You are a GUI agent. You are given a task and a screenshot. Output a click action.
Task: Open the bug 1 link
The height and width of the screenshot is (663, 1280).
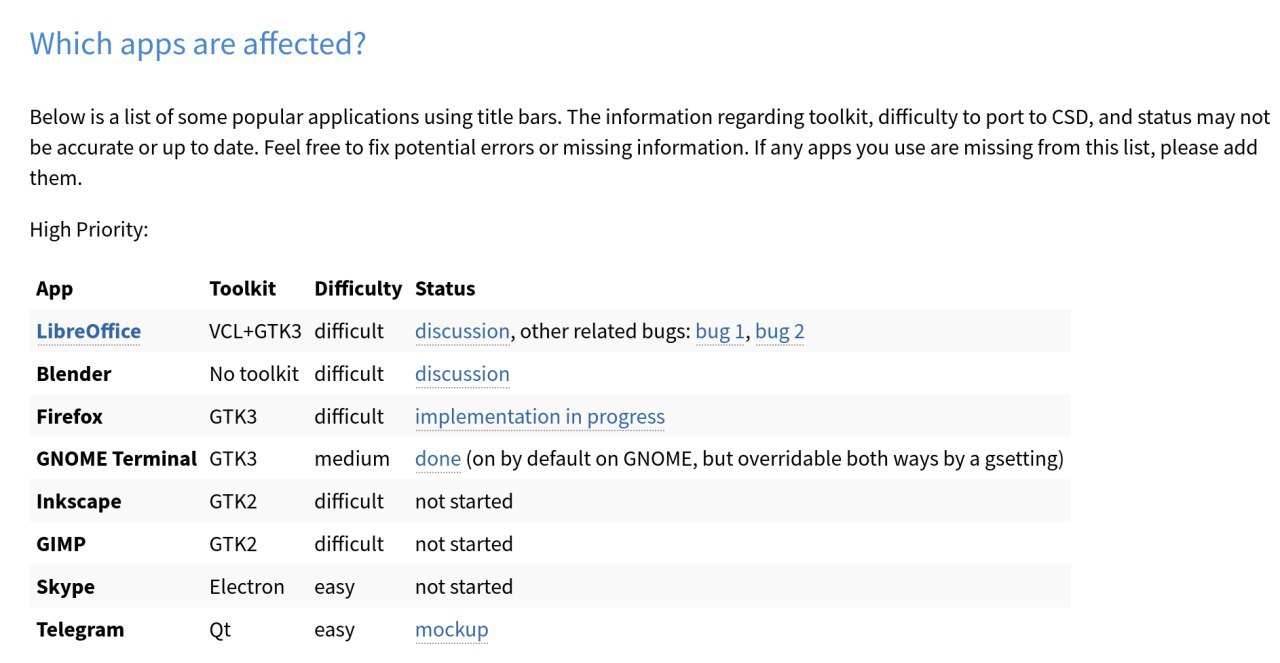[720, 331]
